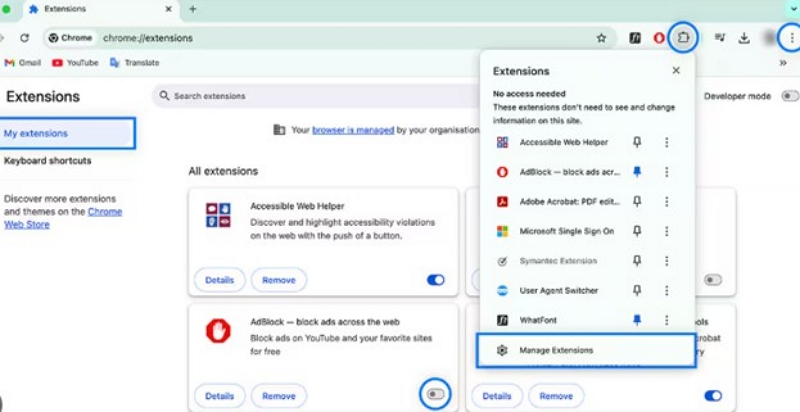Open the Gmail bookmark

coord(22,63)
